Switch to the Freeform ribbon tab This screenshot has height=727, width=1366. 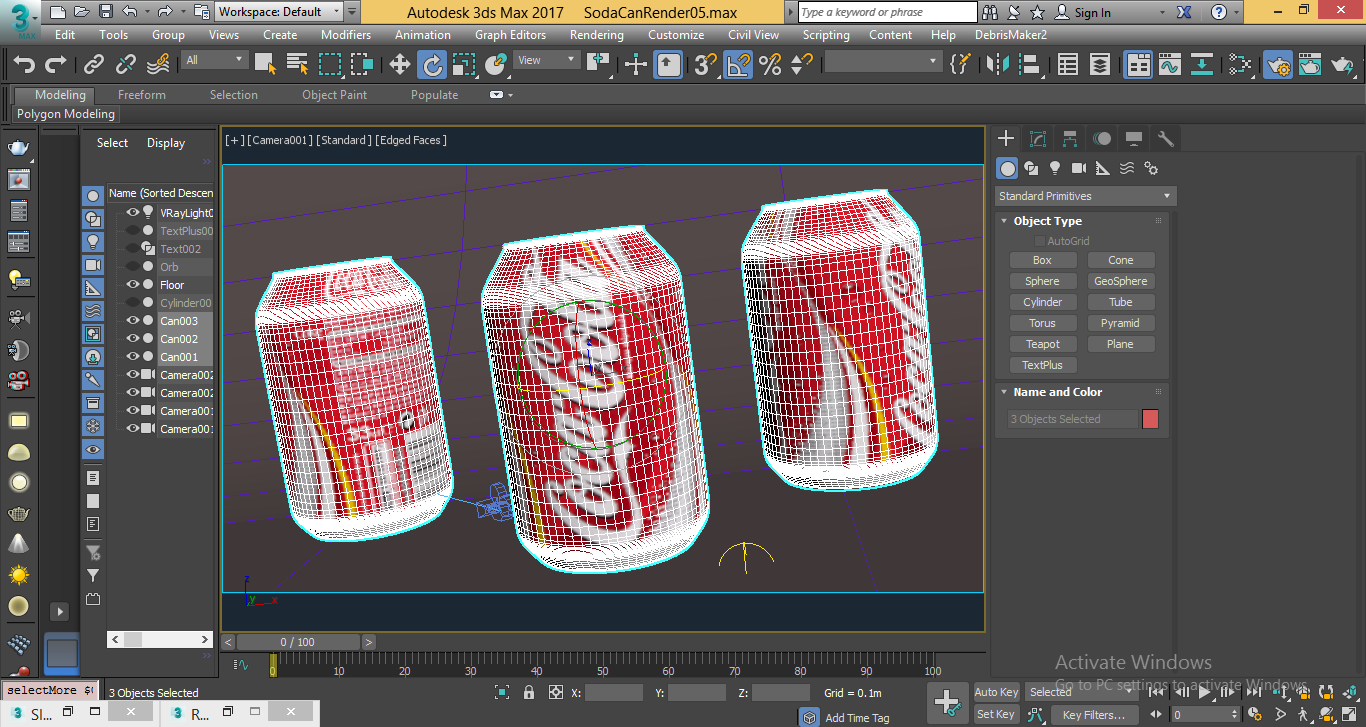pos(142,95)
